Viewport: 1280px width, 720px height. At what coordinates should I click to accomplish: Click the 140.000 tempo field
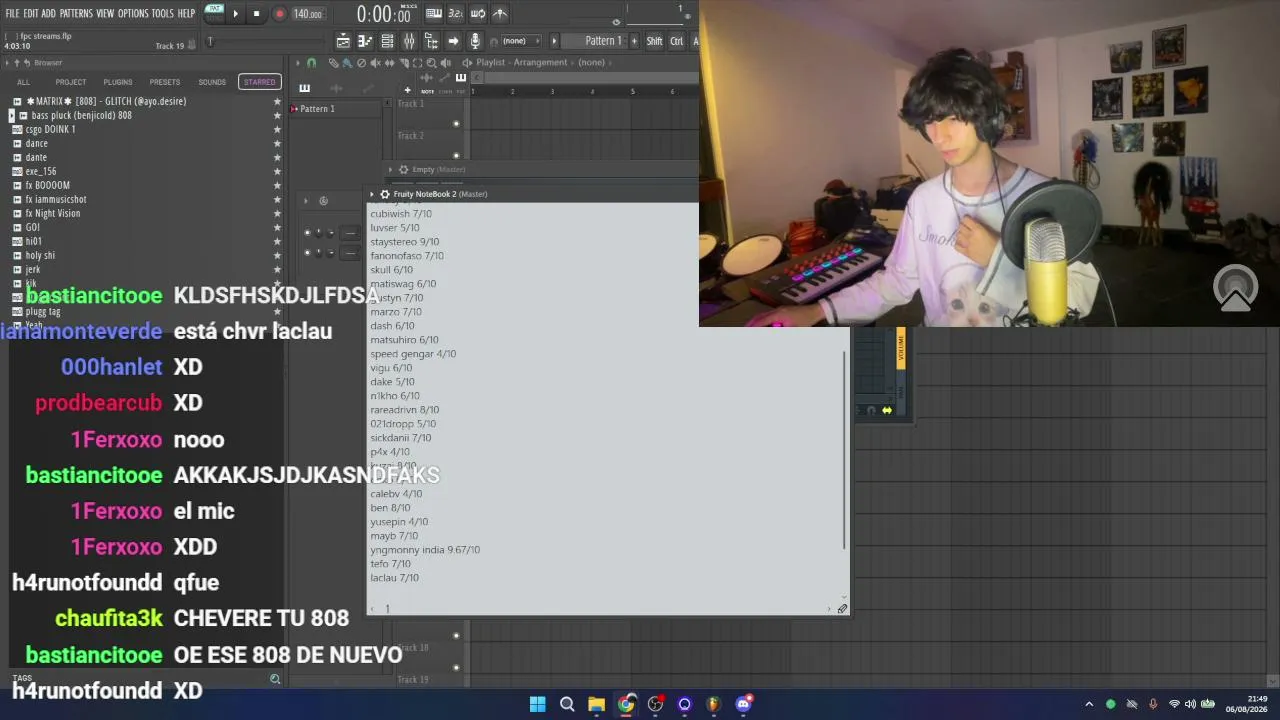[x=308, y=14]
